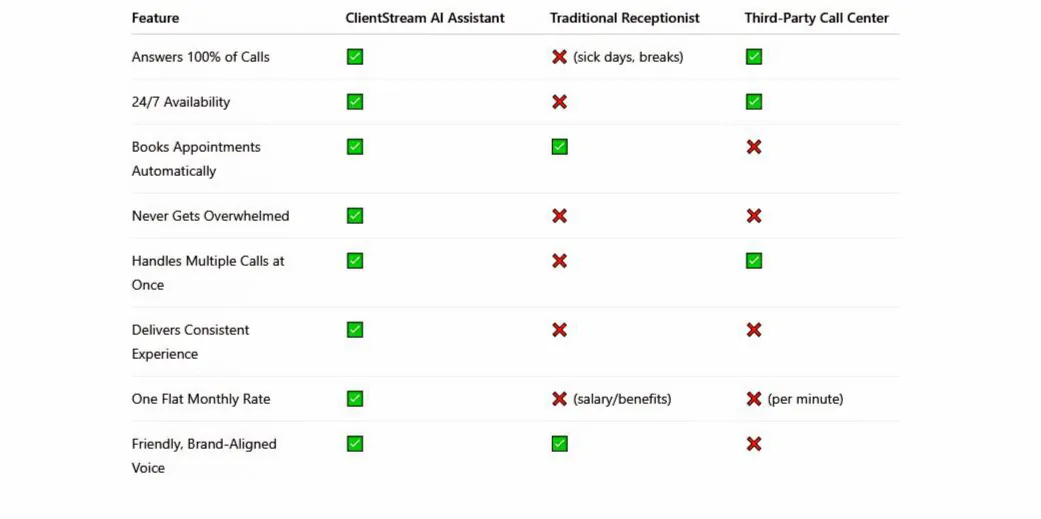The height and width of the screenshot is (519, 1041).
Task: Click Call Center red X for Brand-Aligned Voice
Action: (754, 444)
